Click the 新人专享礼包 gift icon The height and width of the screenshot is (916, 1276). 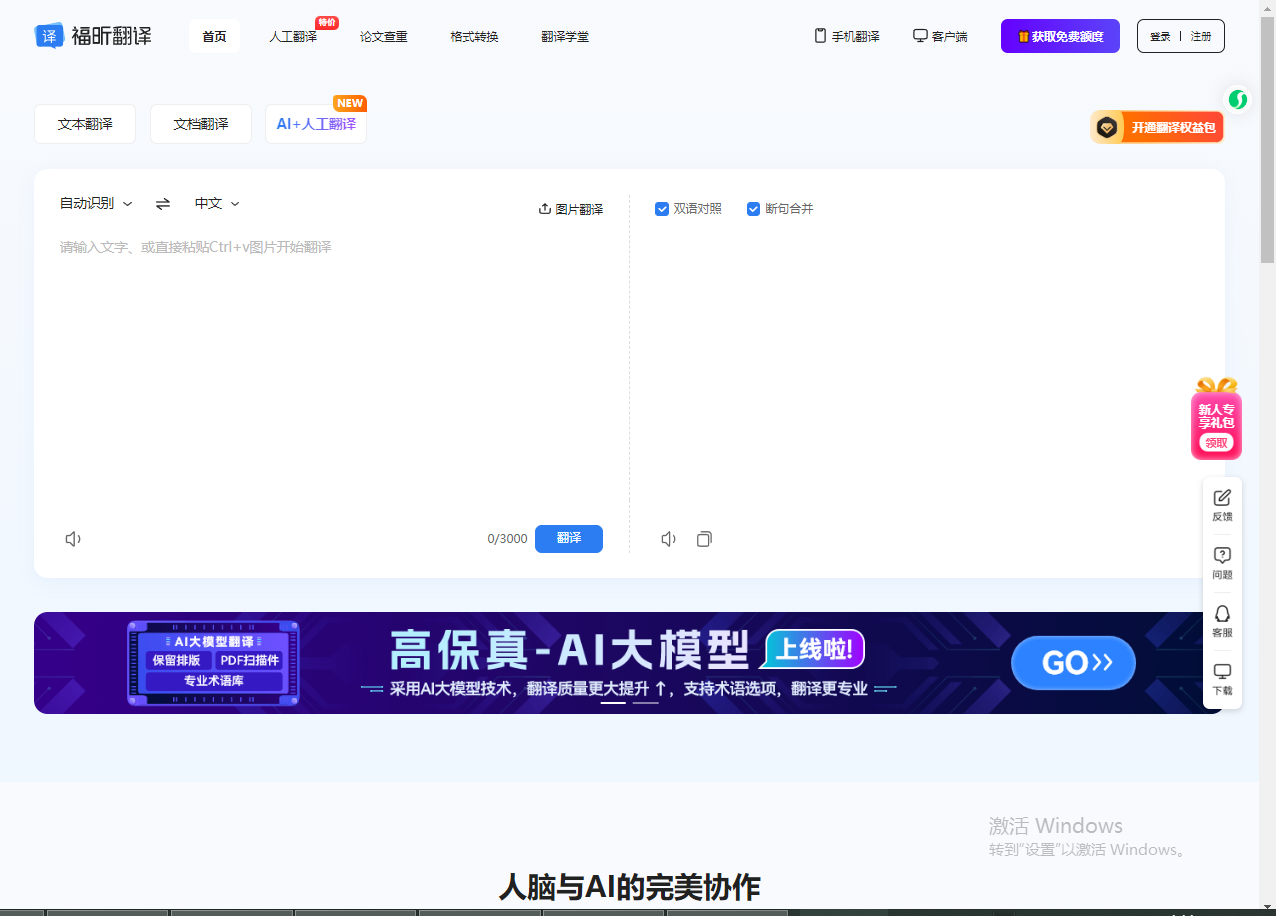pos(1216,417)
